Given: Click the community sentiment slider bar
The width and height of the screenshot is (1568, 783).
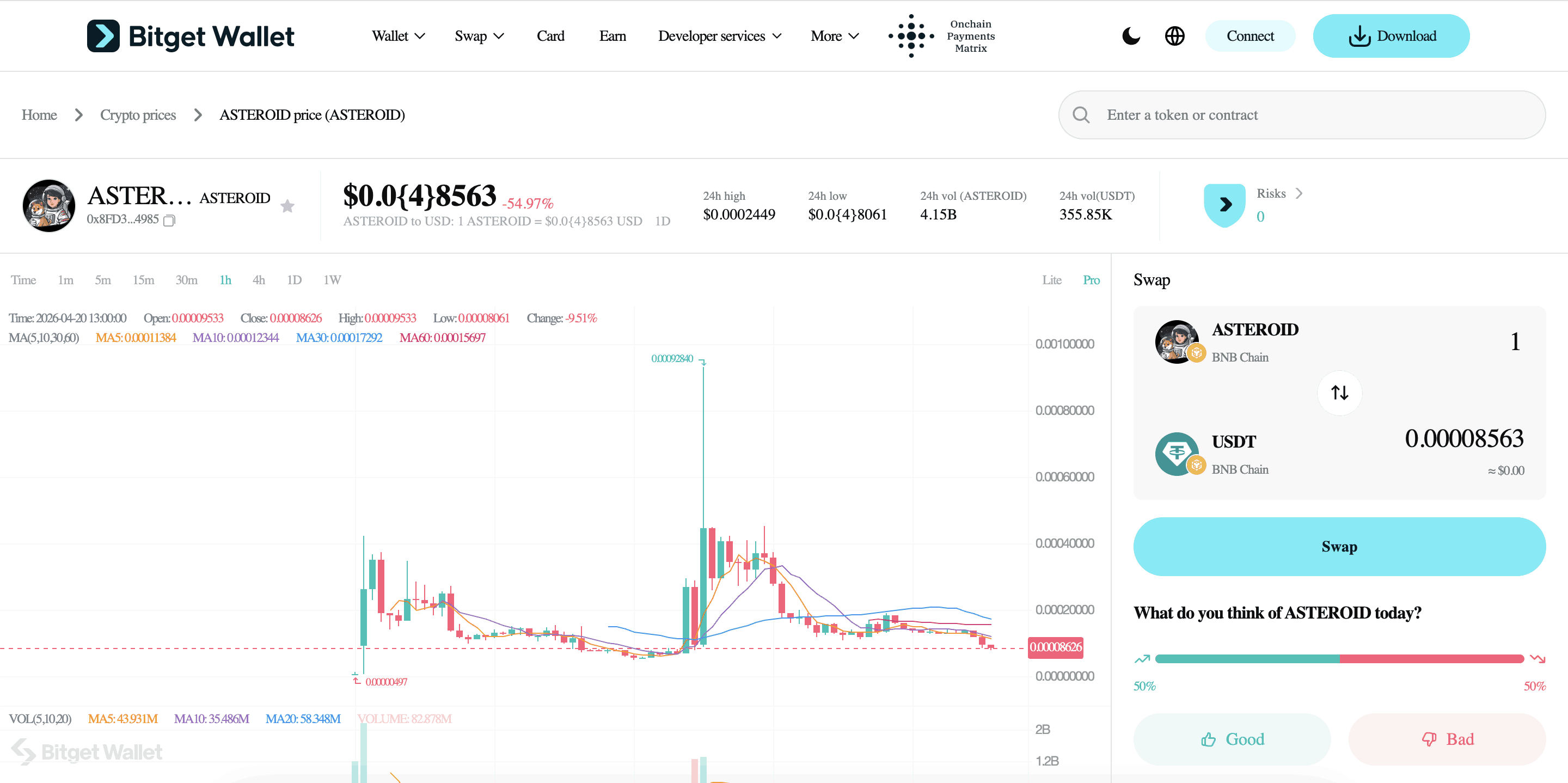Looking at the screenshot, I should click(x=1339, y=659).
